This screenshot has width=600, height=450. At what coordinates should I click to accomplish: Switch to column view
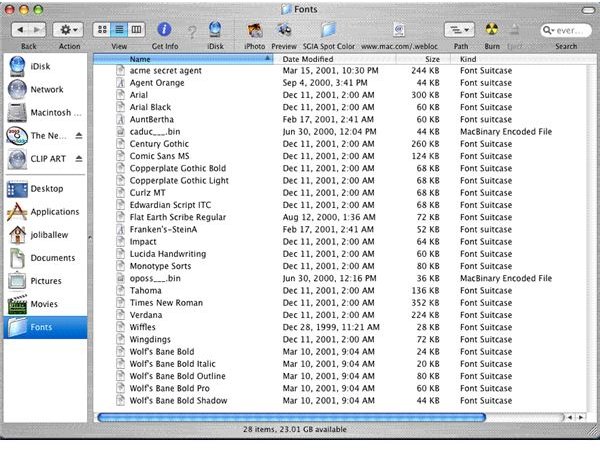(x=136, y=29)
